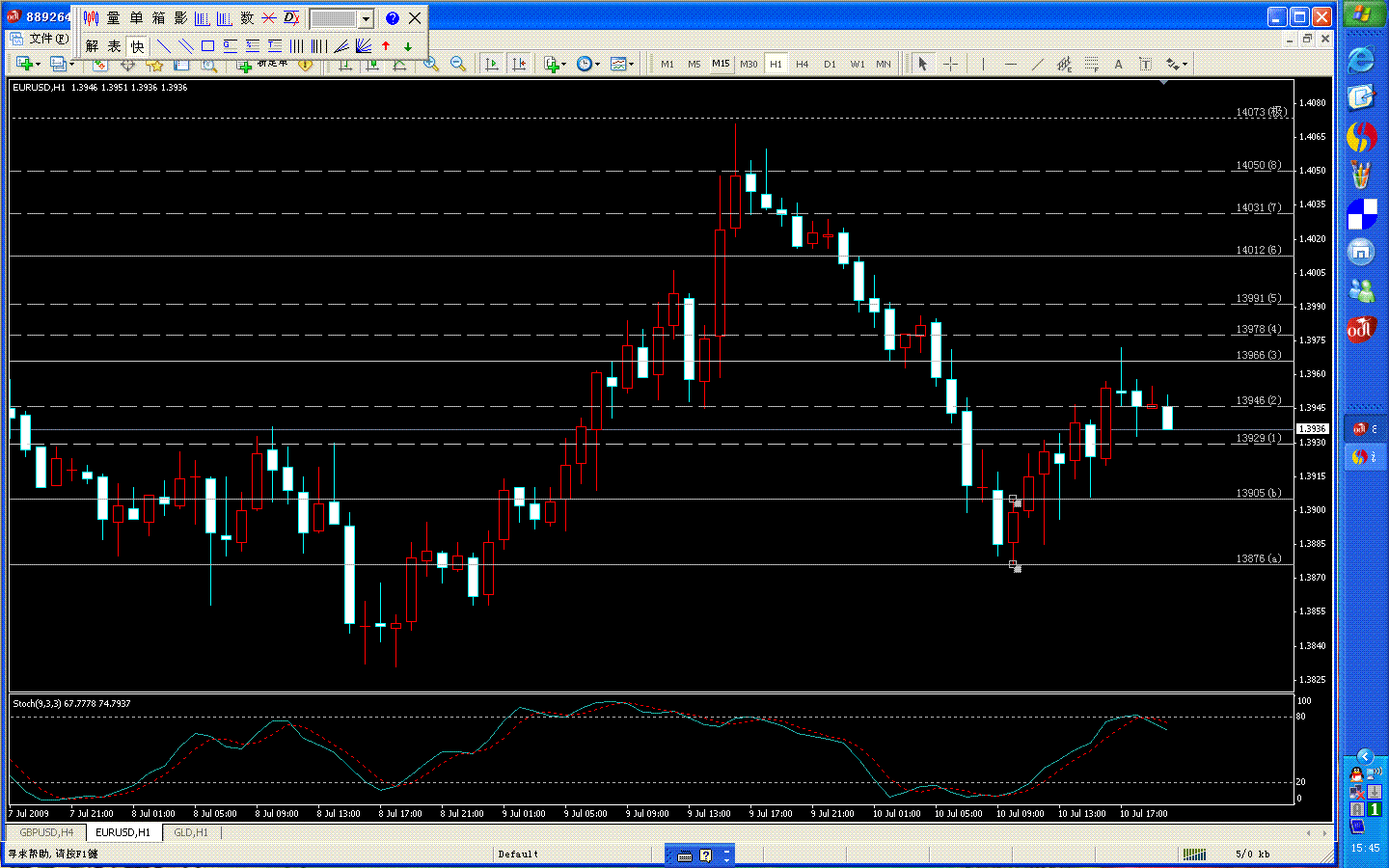This screenshot has height=868, width=1389.
Task: Click the 量 button in floating toolbar
Action: 113,18
